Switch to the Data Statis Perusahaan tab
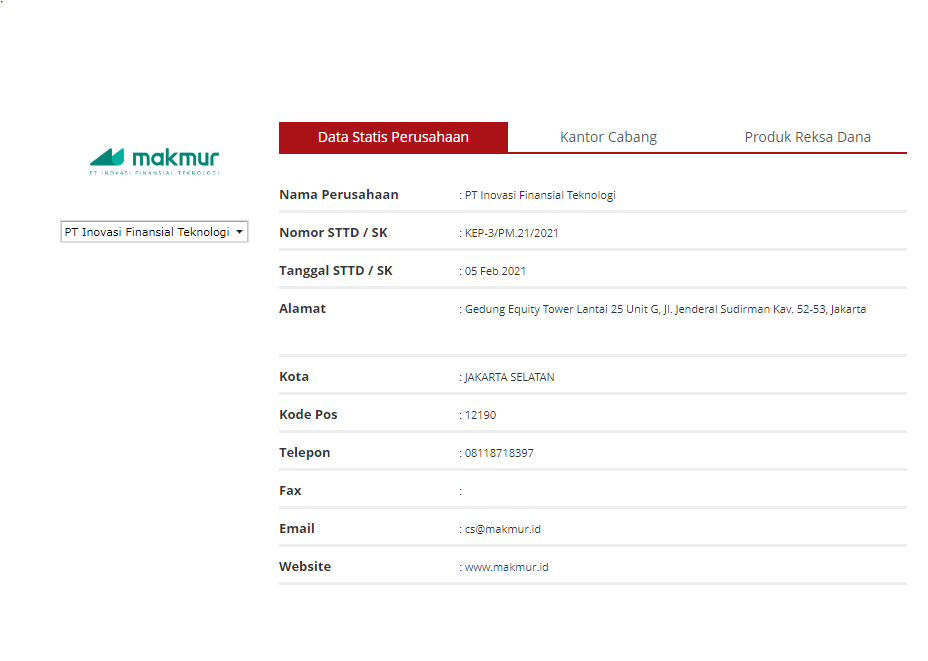 [393, 137]
